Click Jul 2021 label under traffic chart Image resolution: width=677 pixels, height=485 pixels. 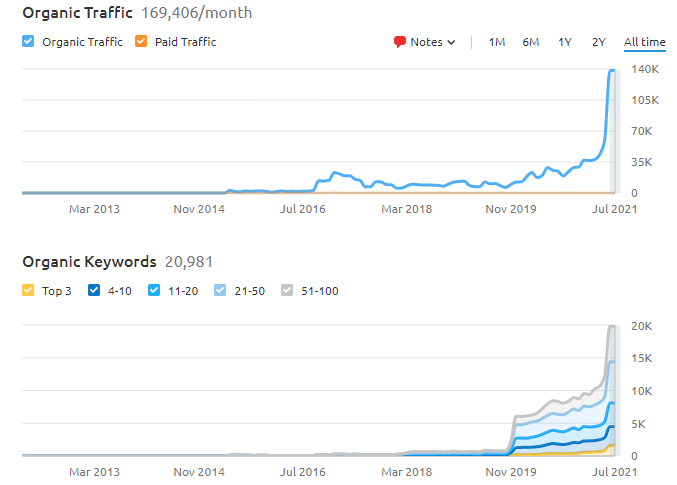[615, 209]
